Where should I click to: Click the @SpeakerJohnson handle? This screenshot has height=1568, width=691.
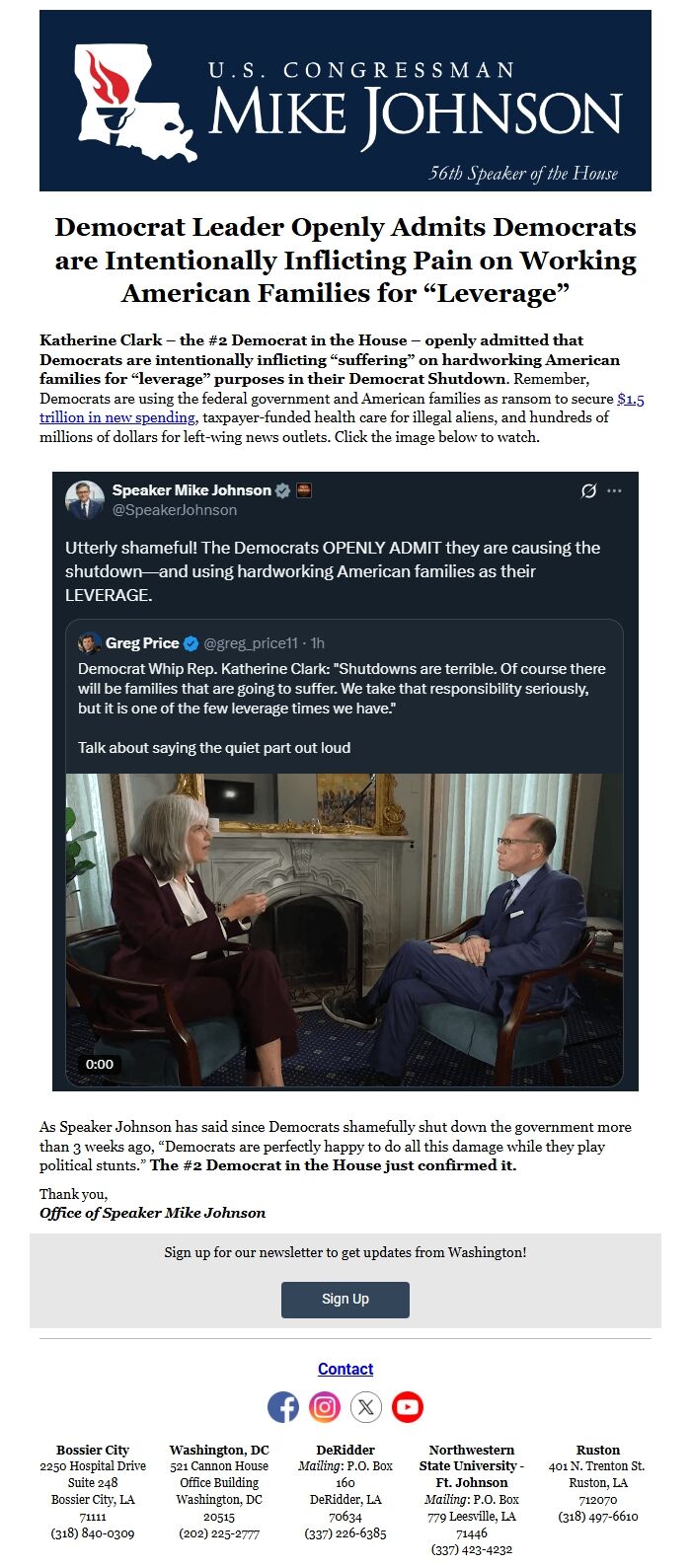[174, 510]
